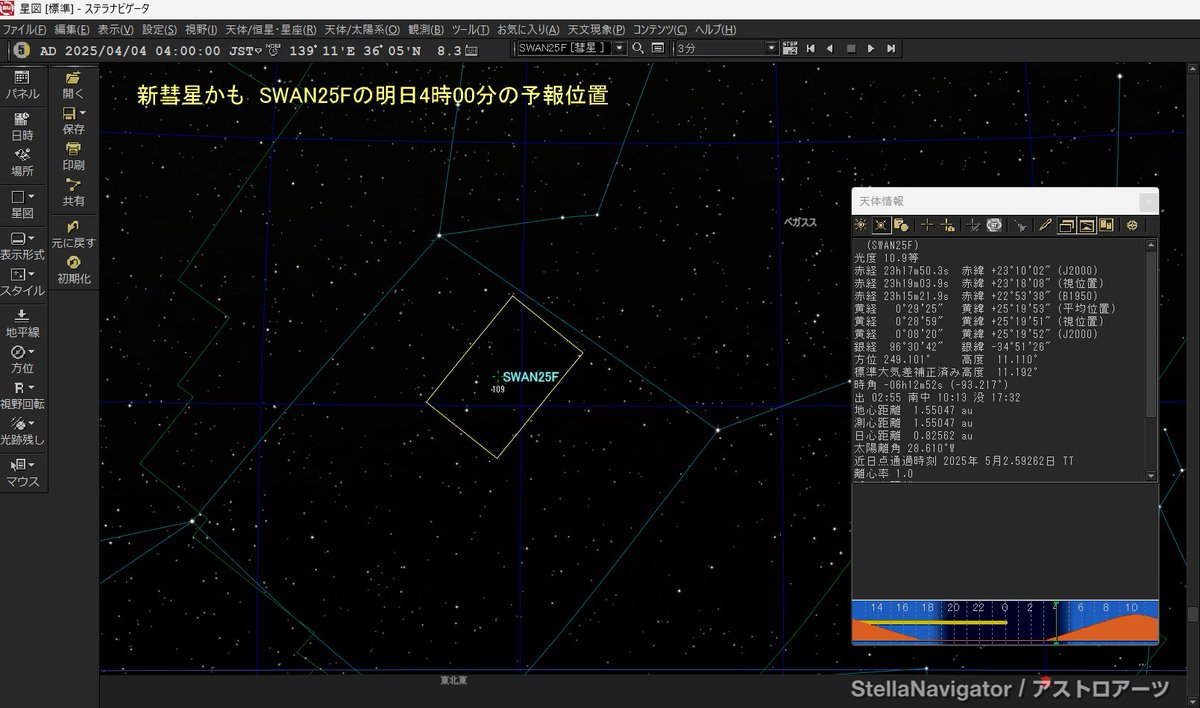Click the day-night timeline bar in 天体情報
1200x708 pixels.
pos(1004,622)
